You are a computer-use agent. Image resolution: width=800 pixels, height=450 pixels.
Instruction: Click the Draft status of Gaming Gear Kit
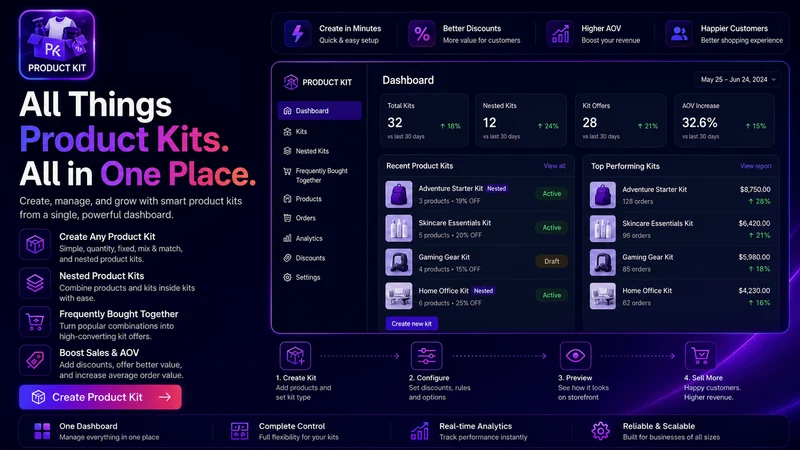point(552,261)
